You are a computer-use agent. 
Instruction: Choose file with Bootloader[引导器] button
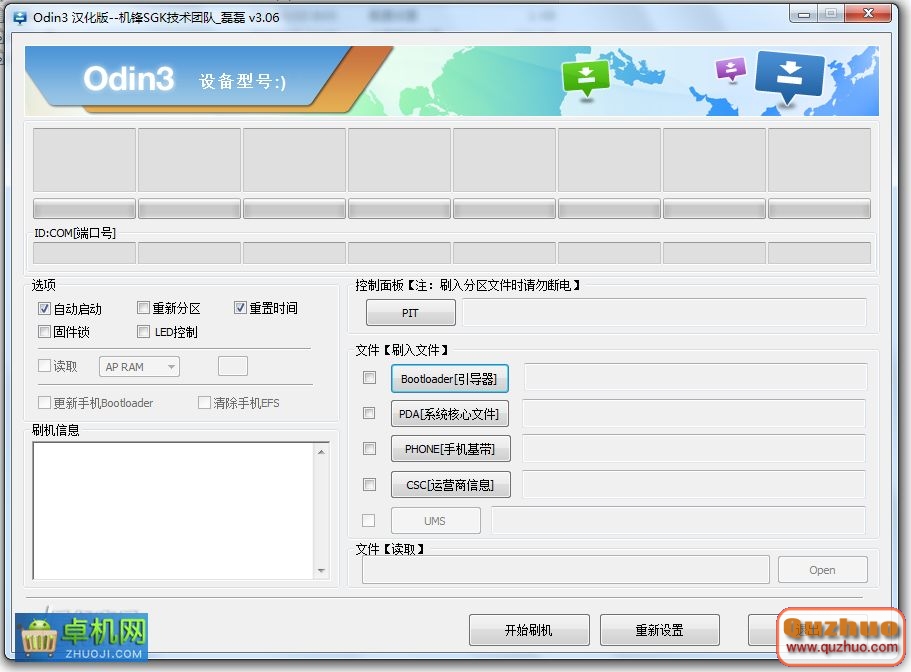point(450,379)
